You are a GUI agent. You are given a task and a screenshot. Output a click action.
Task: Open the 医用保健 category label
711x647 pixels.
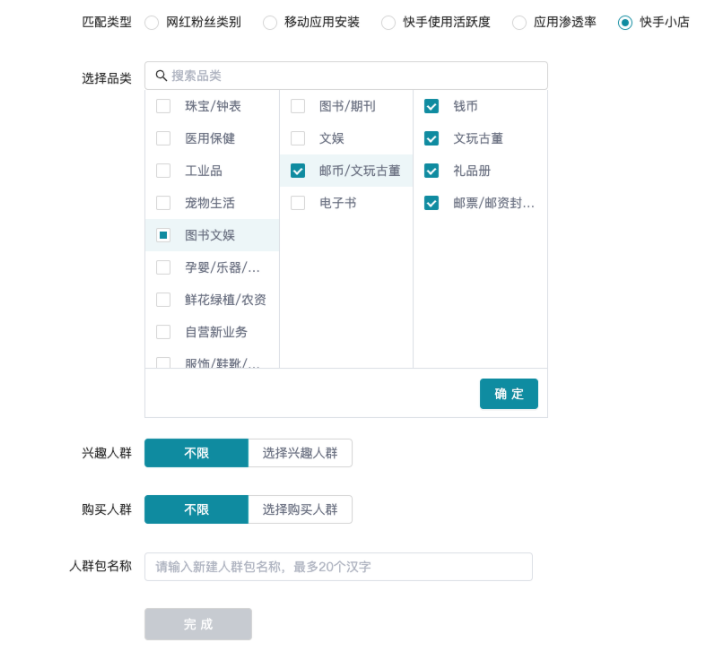(210, 138)
